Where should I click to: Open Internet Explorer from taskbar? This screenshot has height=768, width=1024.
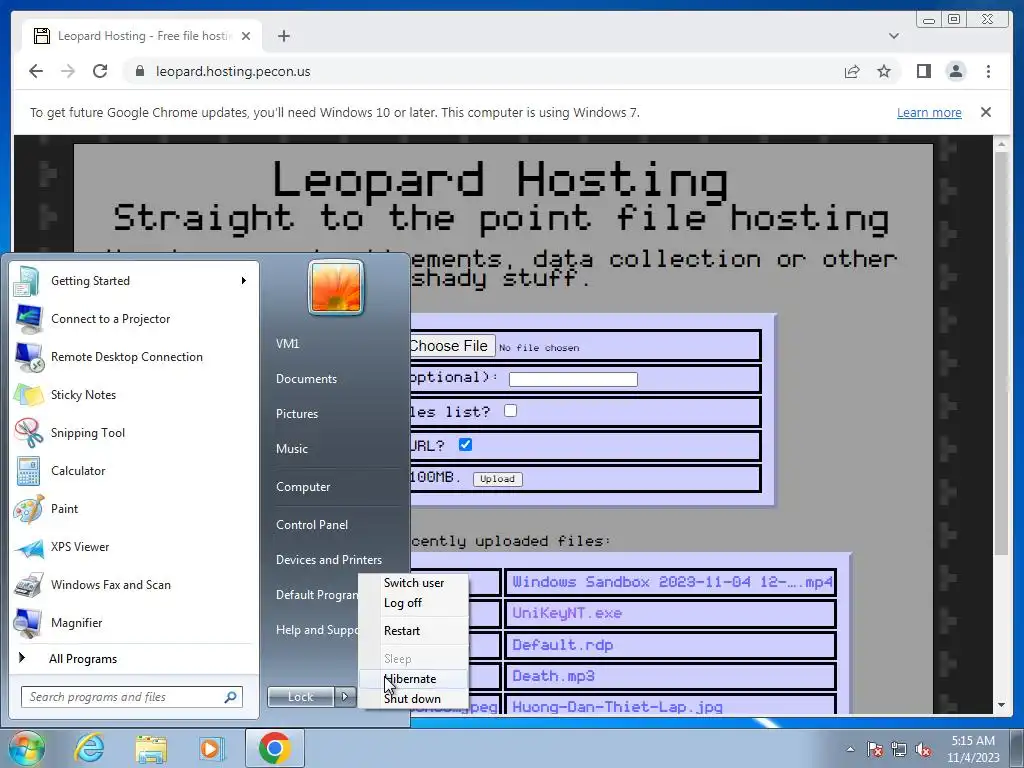click(89, 748)
